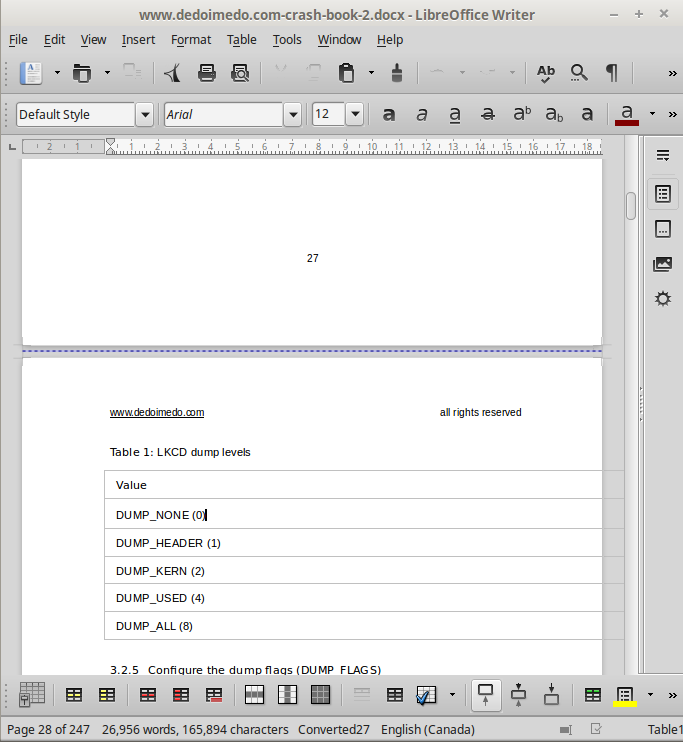Delete the current row with the red row icon
The height and width of the screenshot is (742, 683).
tap(148, 695)
